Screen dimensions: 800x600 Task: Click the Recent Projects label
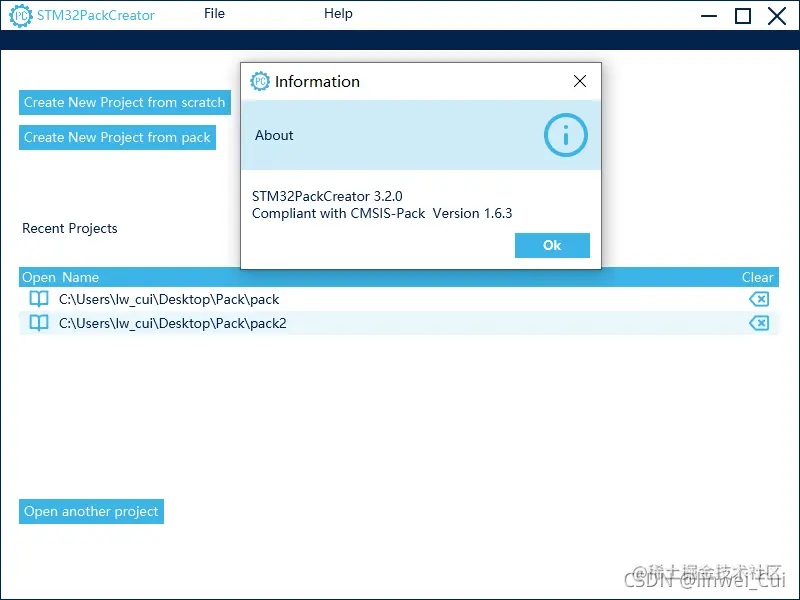[x=70, y=229]
